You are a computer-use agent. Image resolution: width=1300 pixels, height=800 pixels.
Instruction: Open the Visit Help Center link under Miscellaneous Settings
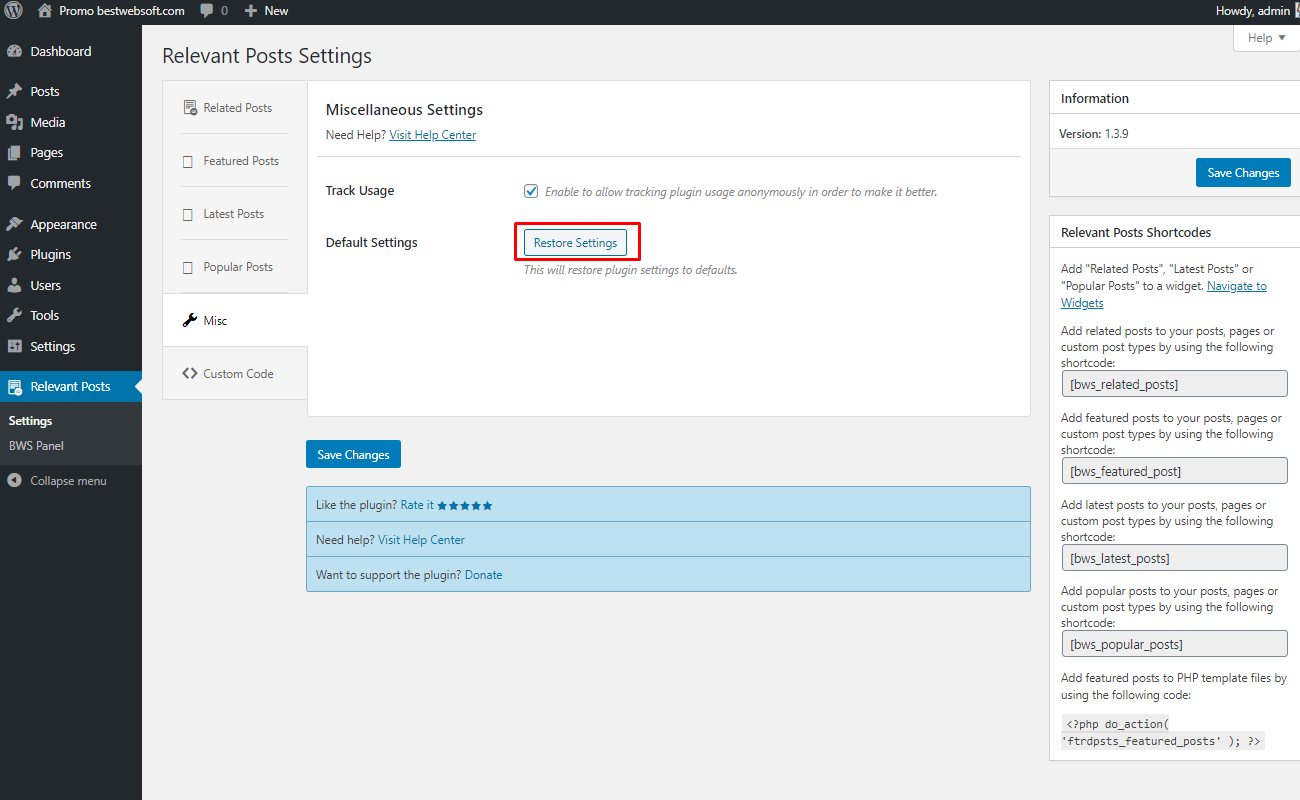pyautogui.click(x=432, y=135)
